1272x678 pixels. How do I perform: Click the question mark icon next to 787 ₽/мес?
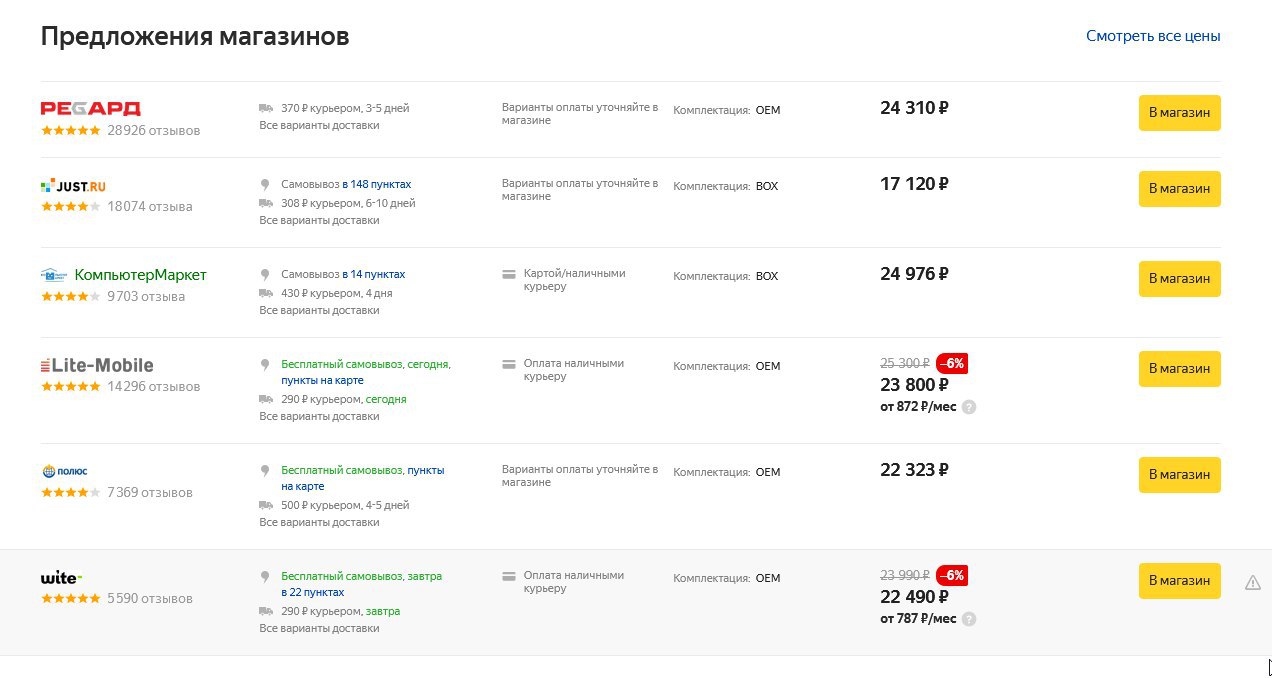coord(968,619)
